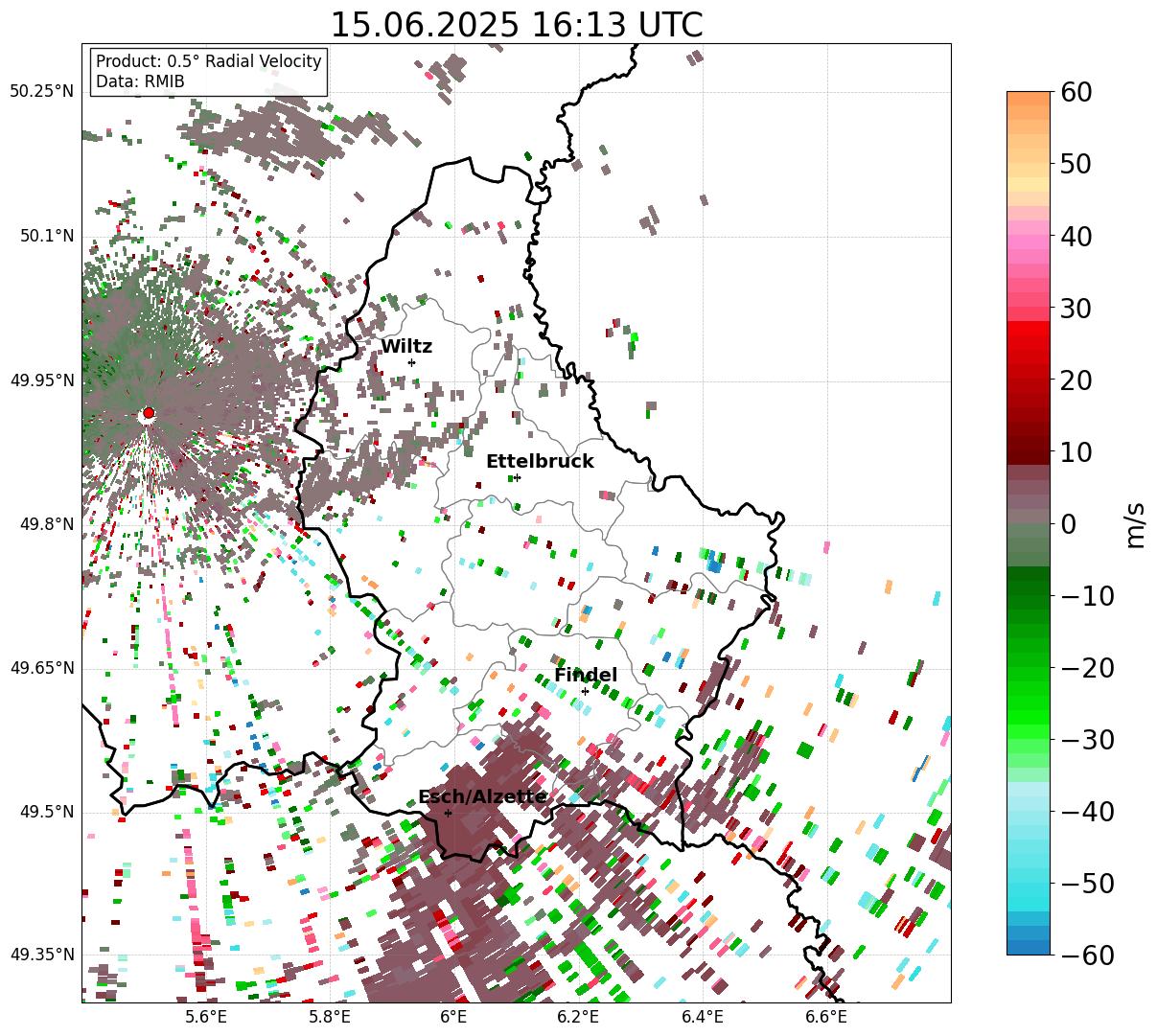Viewport: 1157px width, 1036px height.
Task: Click the 6°E longitude tick label
Action: 453,1017
